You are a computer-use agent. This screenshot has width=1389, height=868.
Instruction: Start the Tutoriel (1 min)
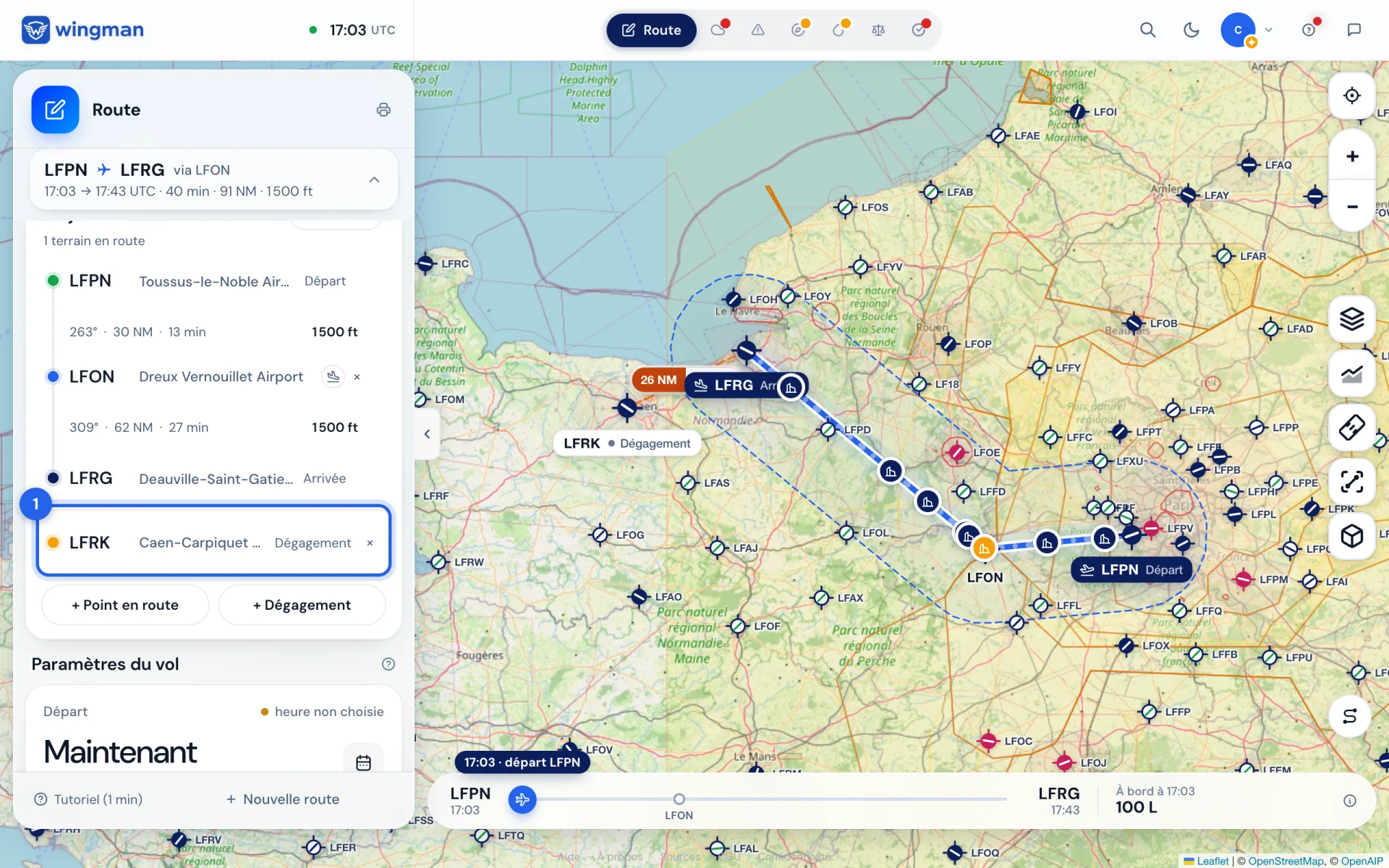(88, 799)
